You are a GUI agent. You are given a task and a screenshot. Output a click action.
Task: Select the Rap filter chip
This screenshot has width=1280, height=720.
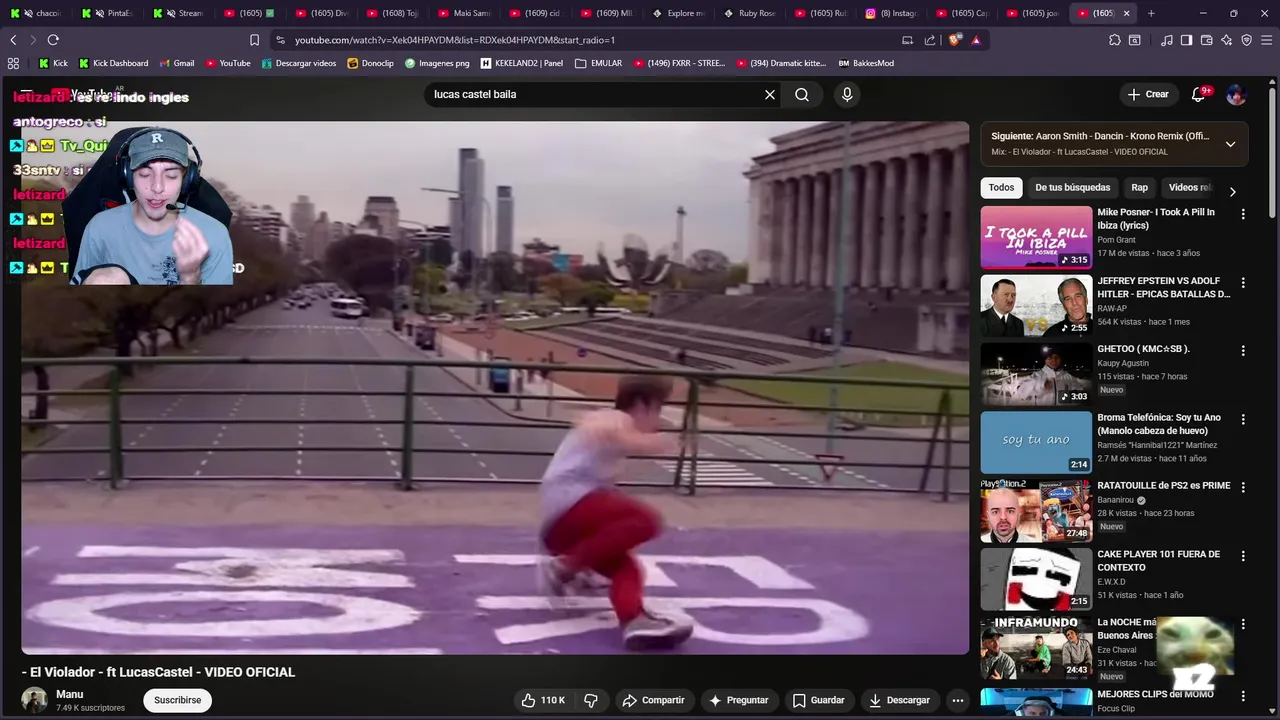pos(1139,187)
